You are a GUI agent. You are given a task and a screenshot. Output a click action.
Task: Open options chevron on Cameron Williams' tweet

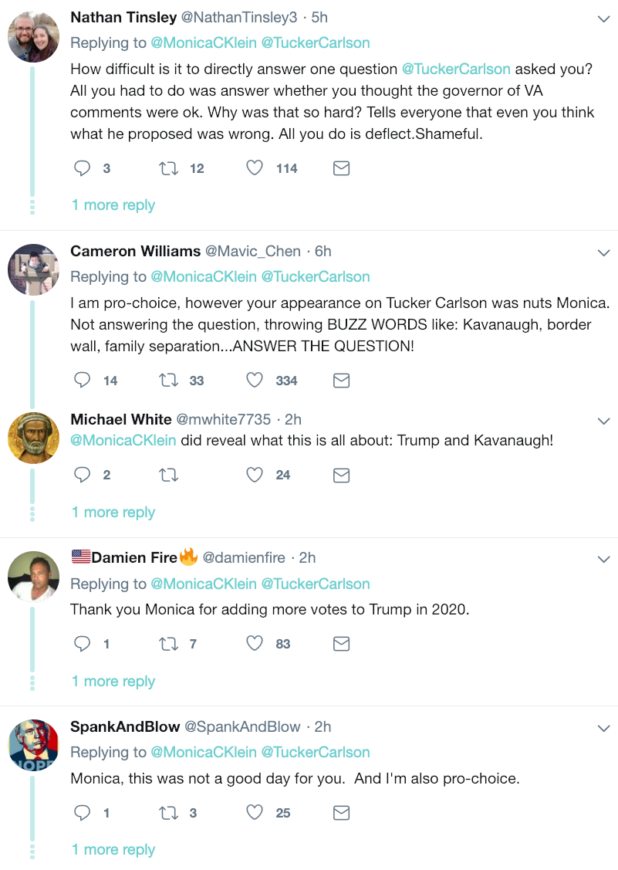coord(603,253)
